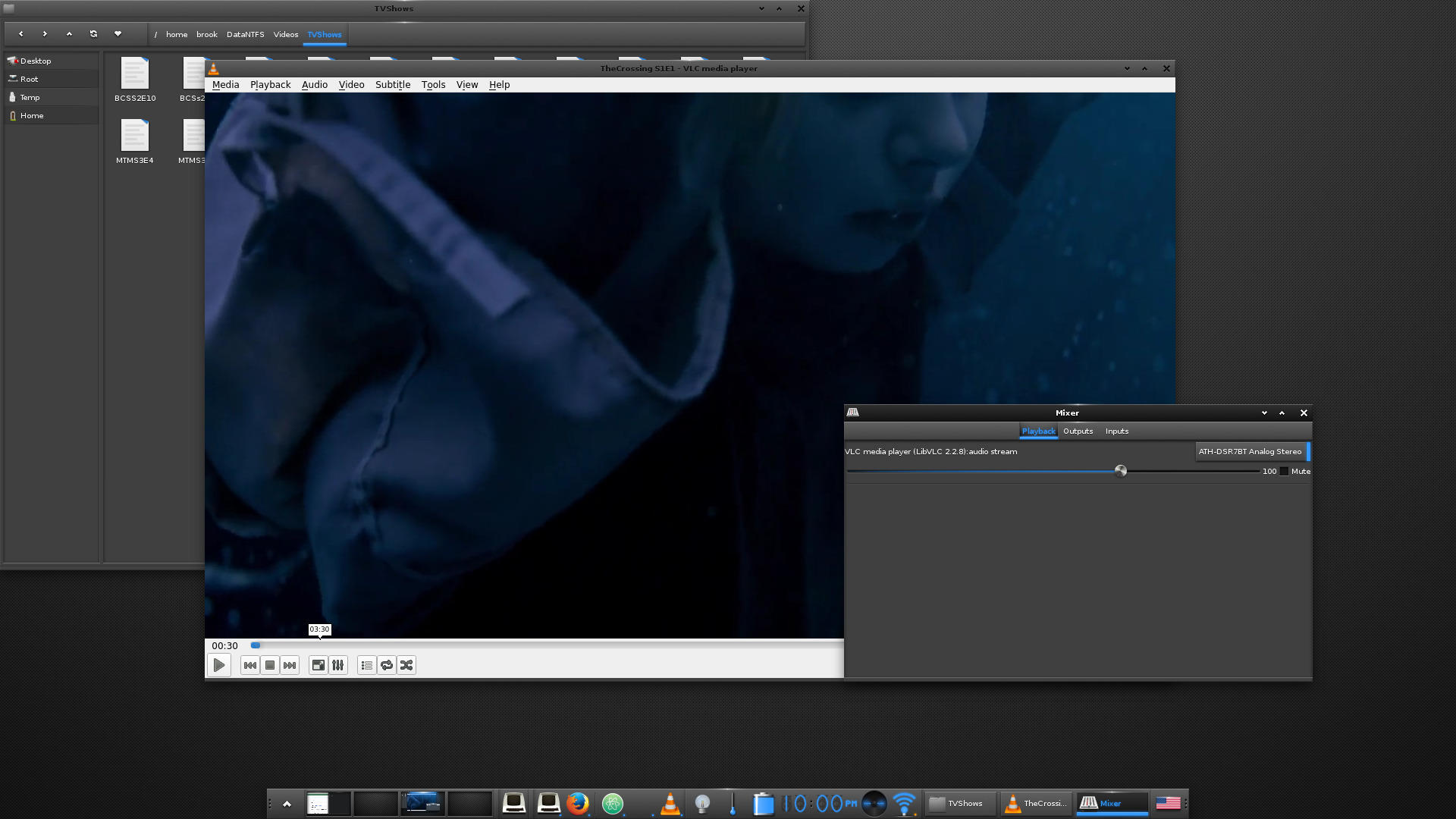The image size is (1456, 819).
Task: Click the thermometer temperature icon in taskbar
Action: [733, 803]
